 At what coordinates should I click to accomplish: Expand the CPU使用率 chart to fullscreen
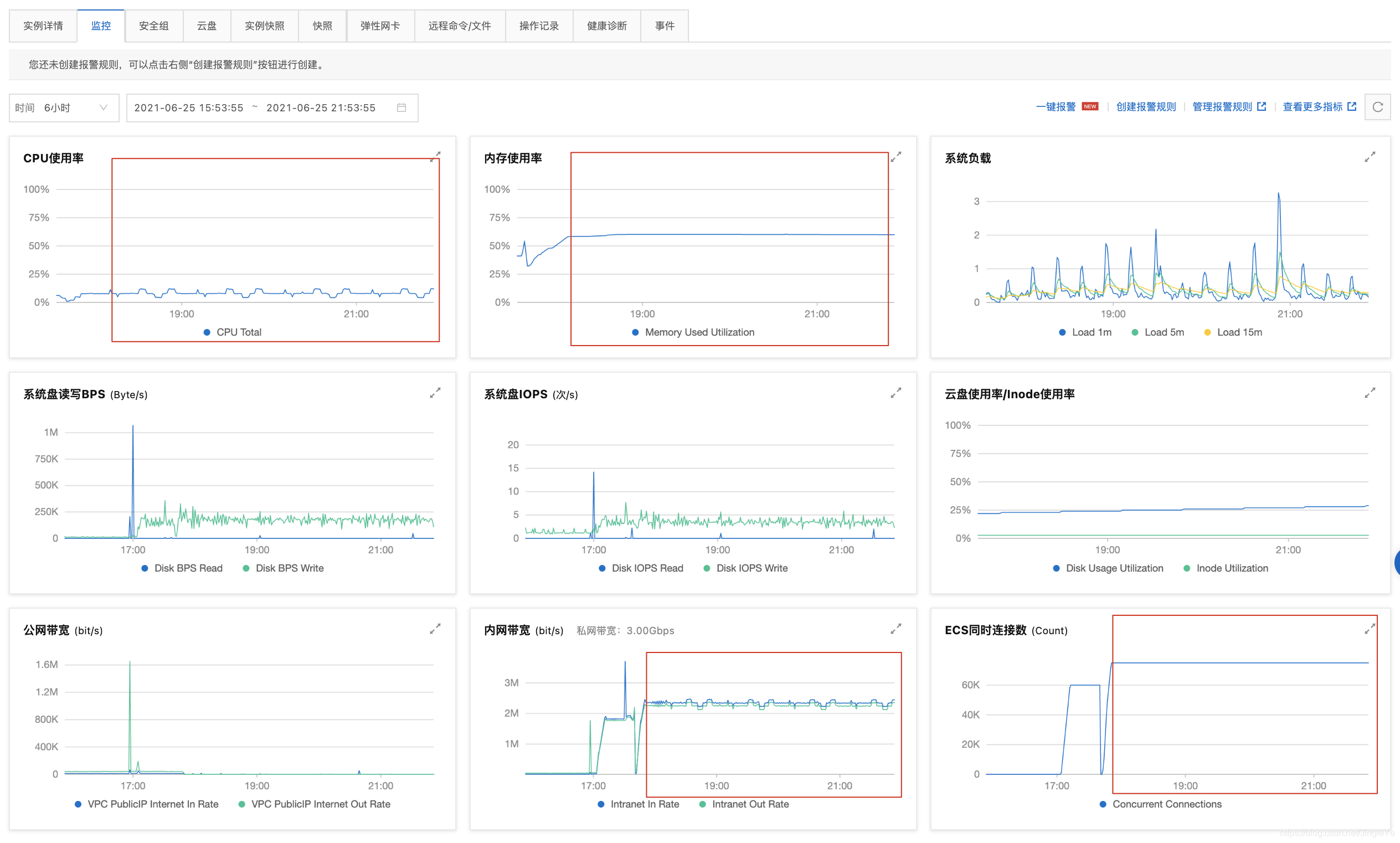coord(435,157)
